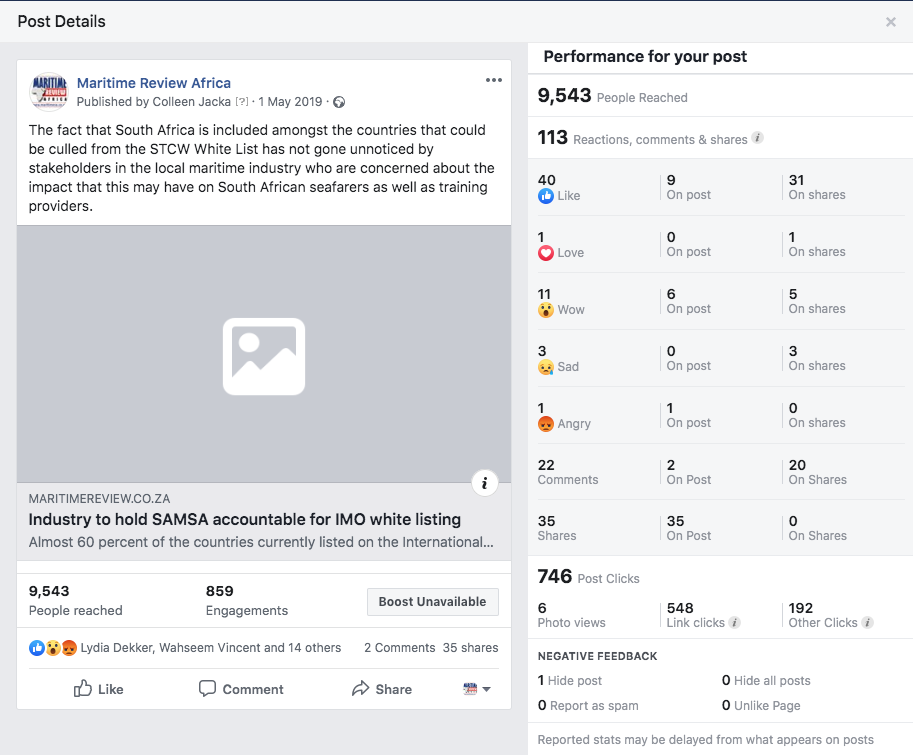The image size is (913, 755).
Task: View the 35 shares list
Action: [470, 648]
